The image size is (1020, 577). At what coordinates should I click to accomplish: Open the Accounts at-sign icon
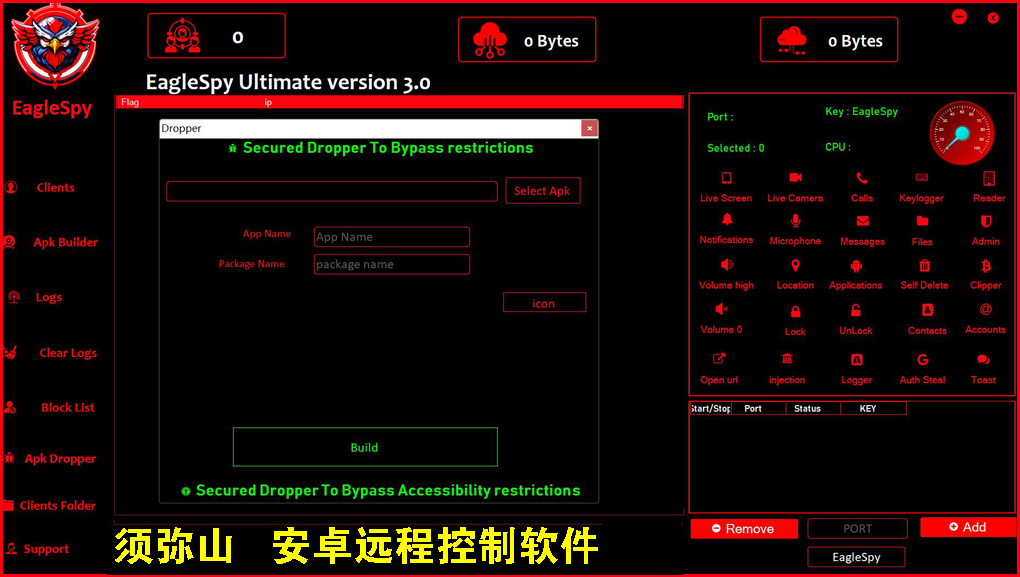pyautogui.click(x=986, y=309)
